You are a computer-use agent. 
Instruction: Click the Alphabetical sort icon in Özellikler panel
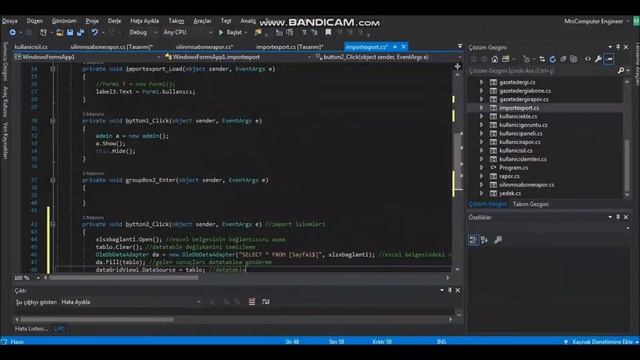tap(484, 240)
